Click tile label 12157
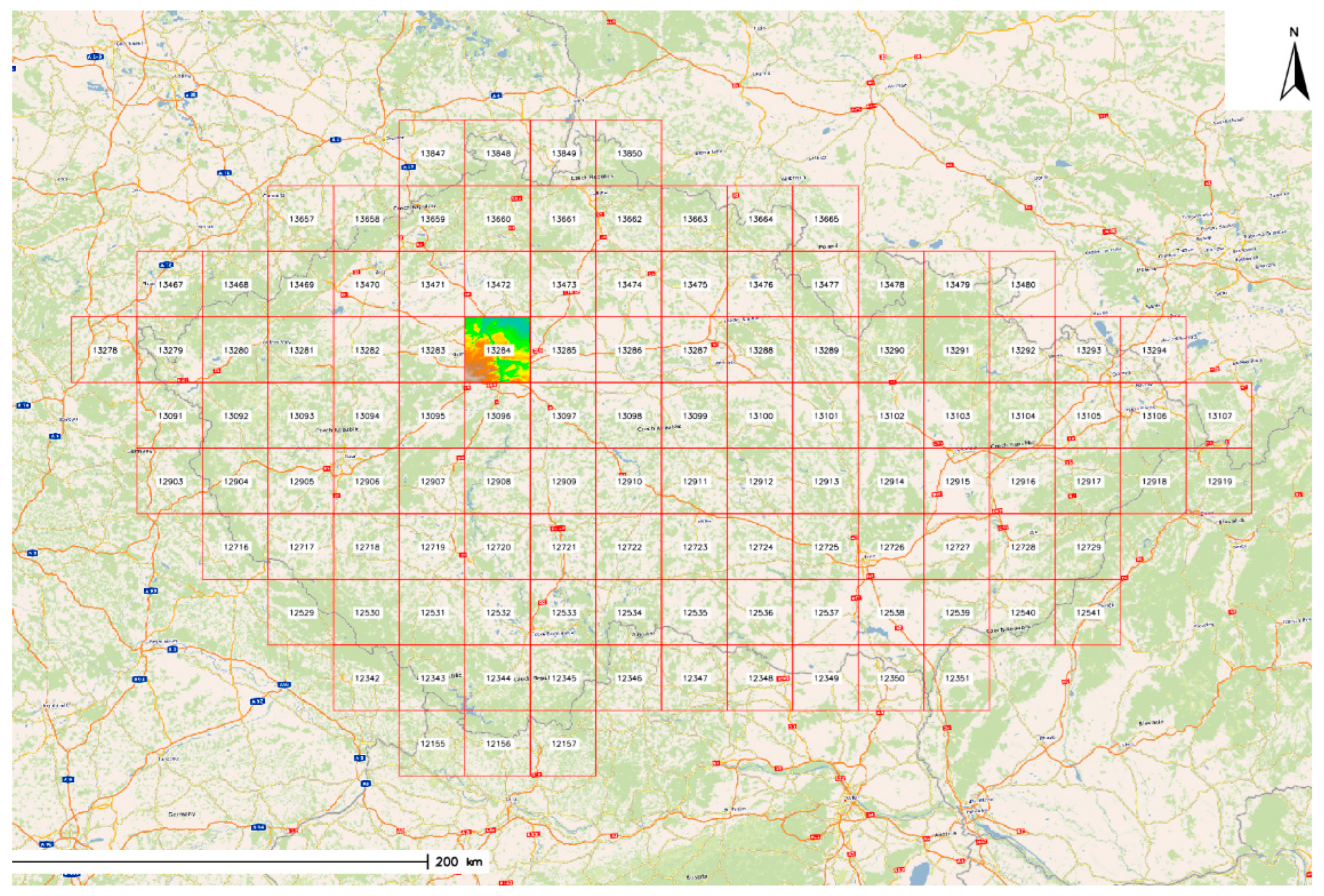Viewport: 1324px width, 896px height. click(x=564, y=744)
